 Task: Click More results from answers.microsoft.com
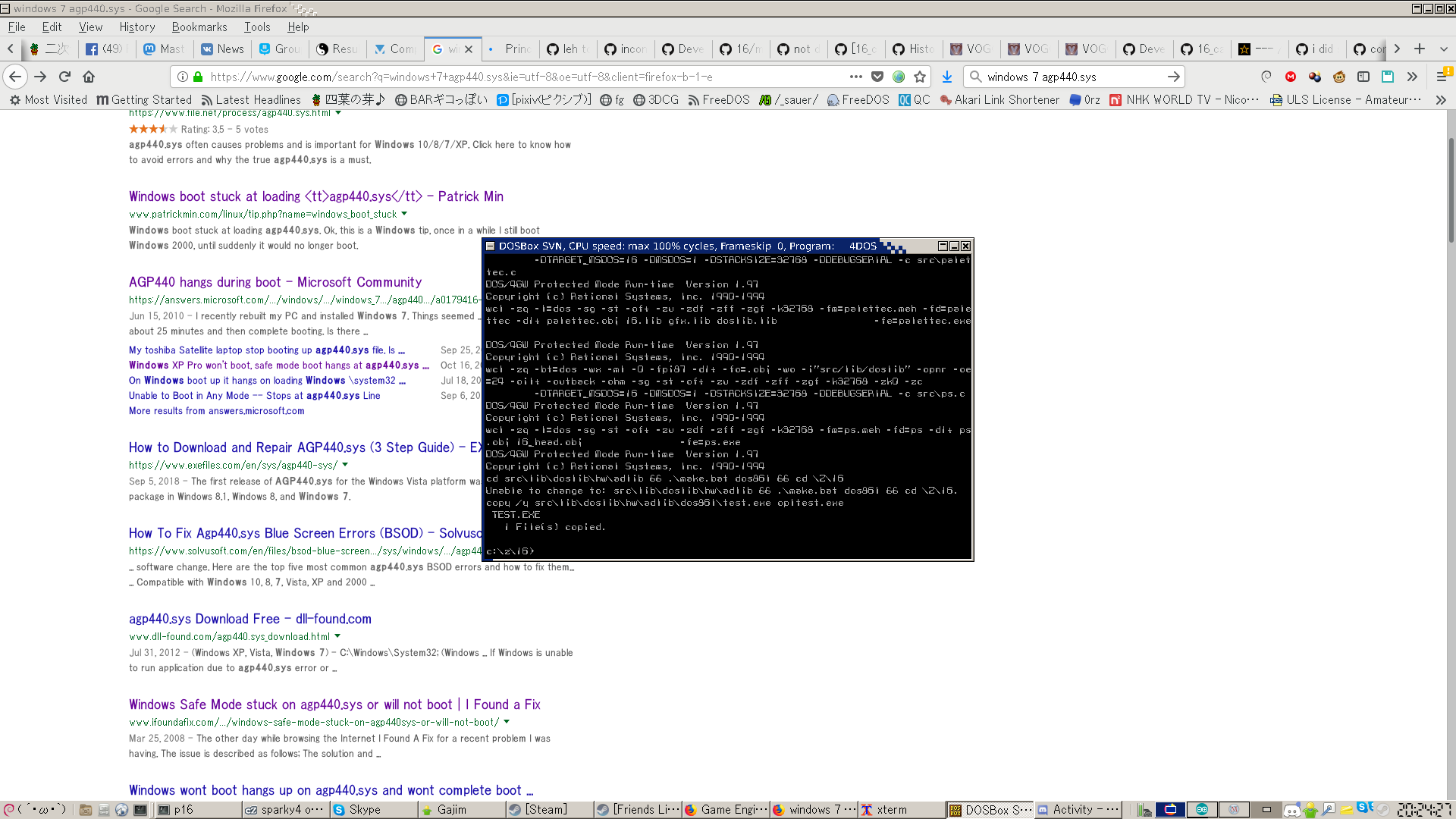[x=216, y=410]
